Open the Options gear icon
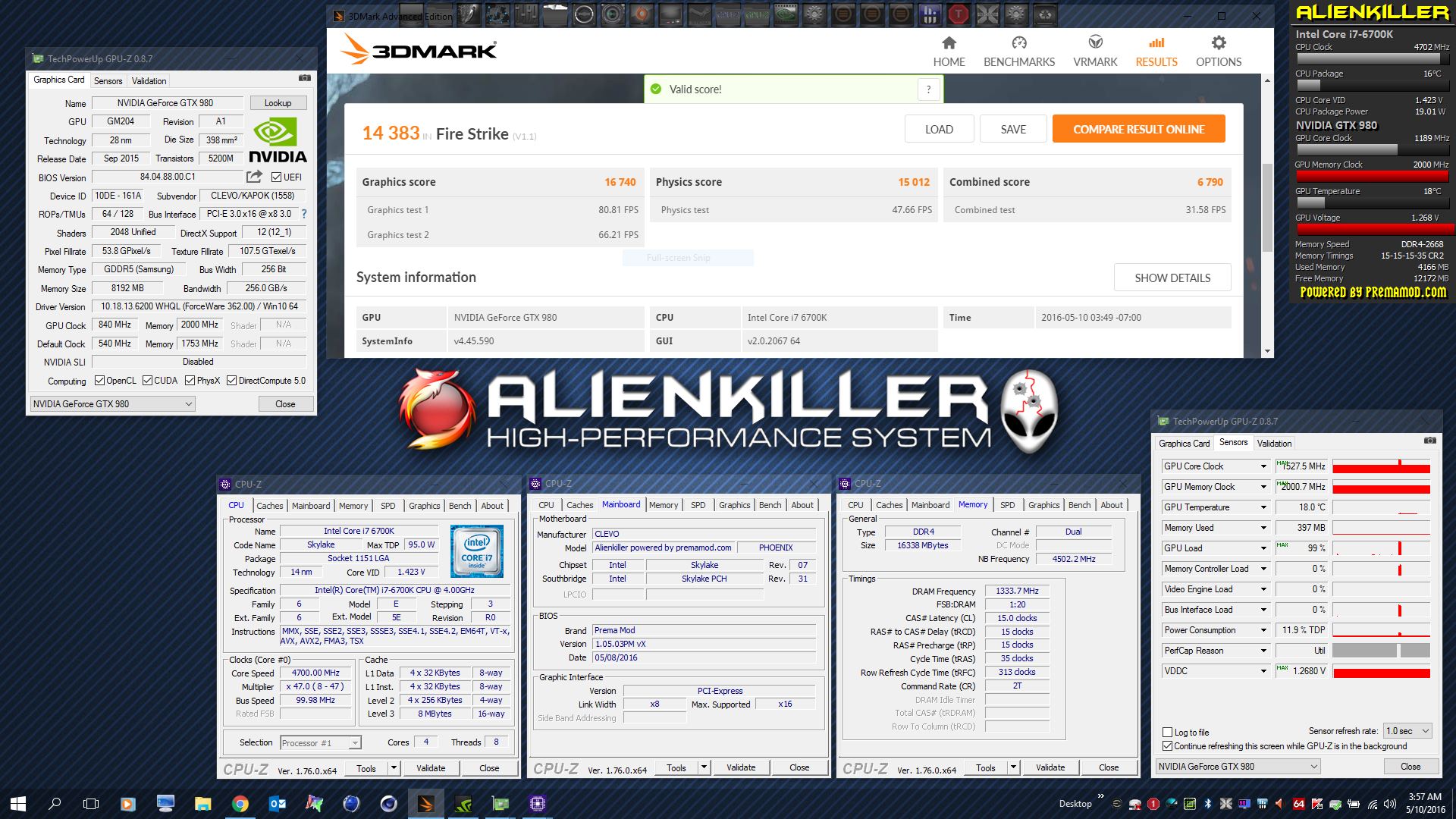The width and height of the screenshot is (1456, 819). click(x=1218, y=43)
